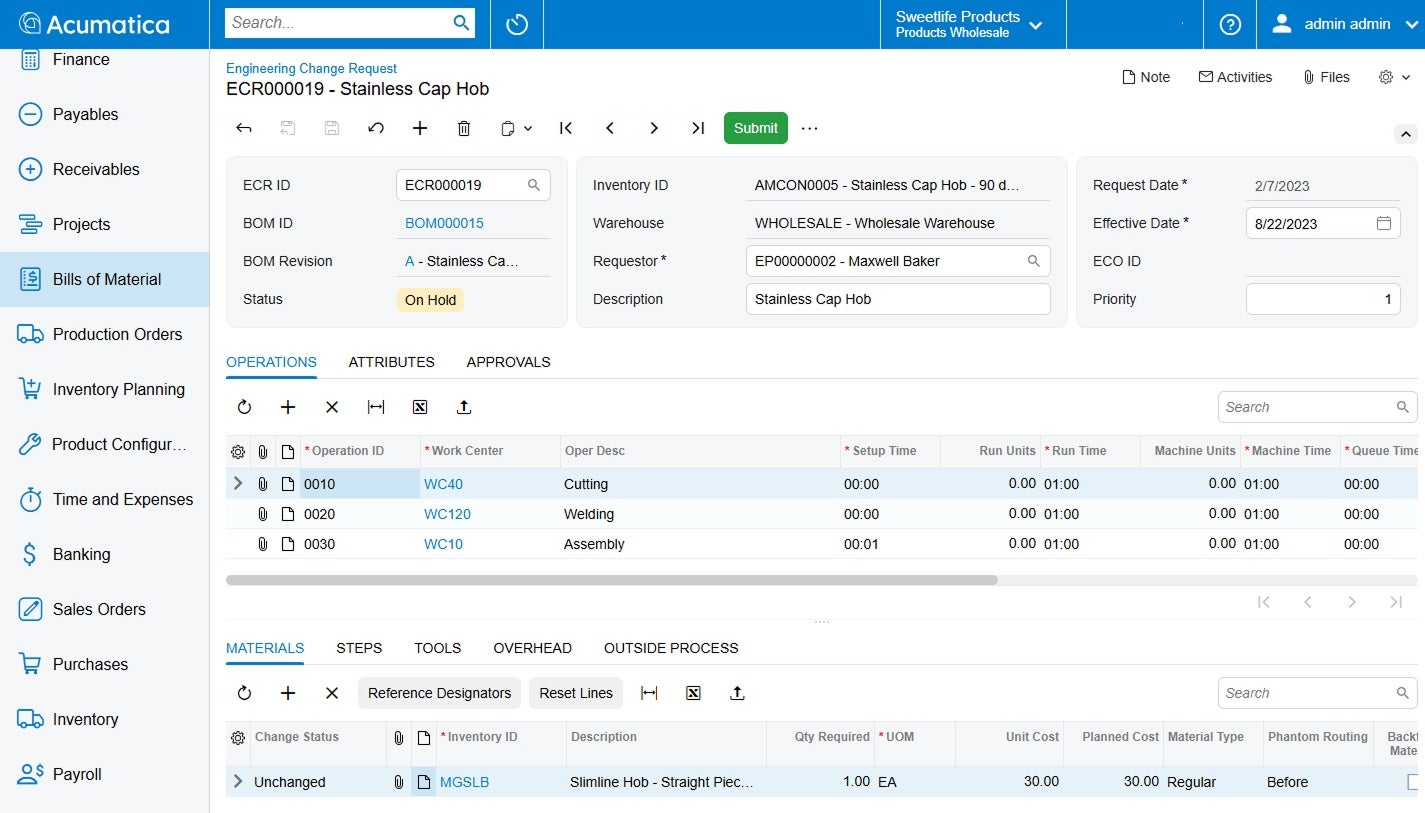
Task: Switch to the STEPS tab below Materials
Action: pyautogui.click(x=359, y=648)
